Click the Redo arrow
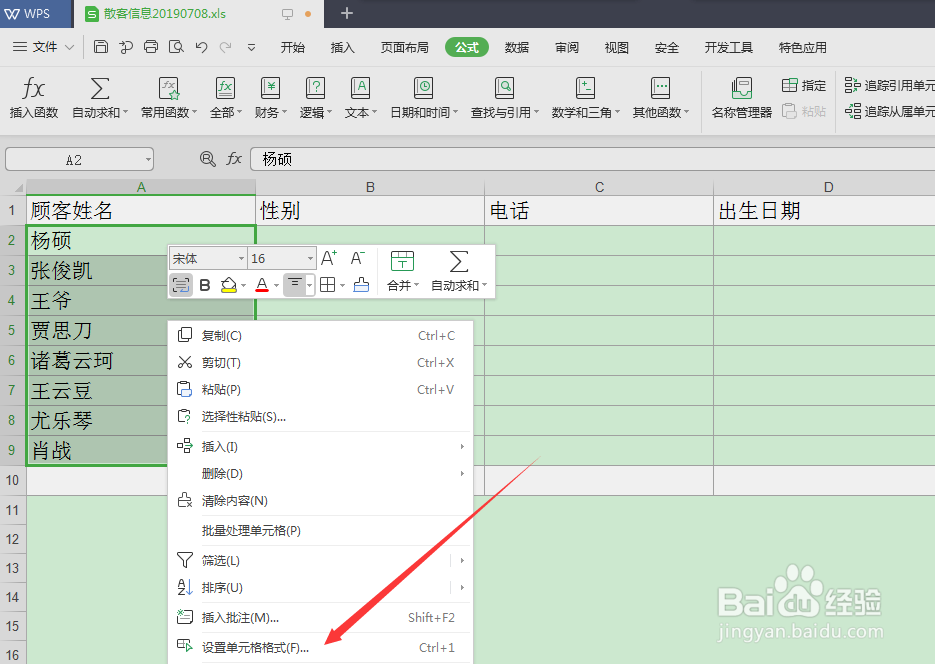This screenshot has width=935, height=664. [225, 47]
